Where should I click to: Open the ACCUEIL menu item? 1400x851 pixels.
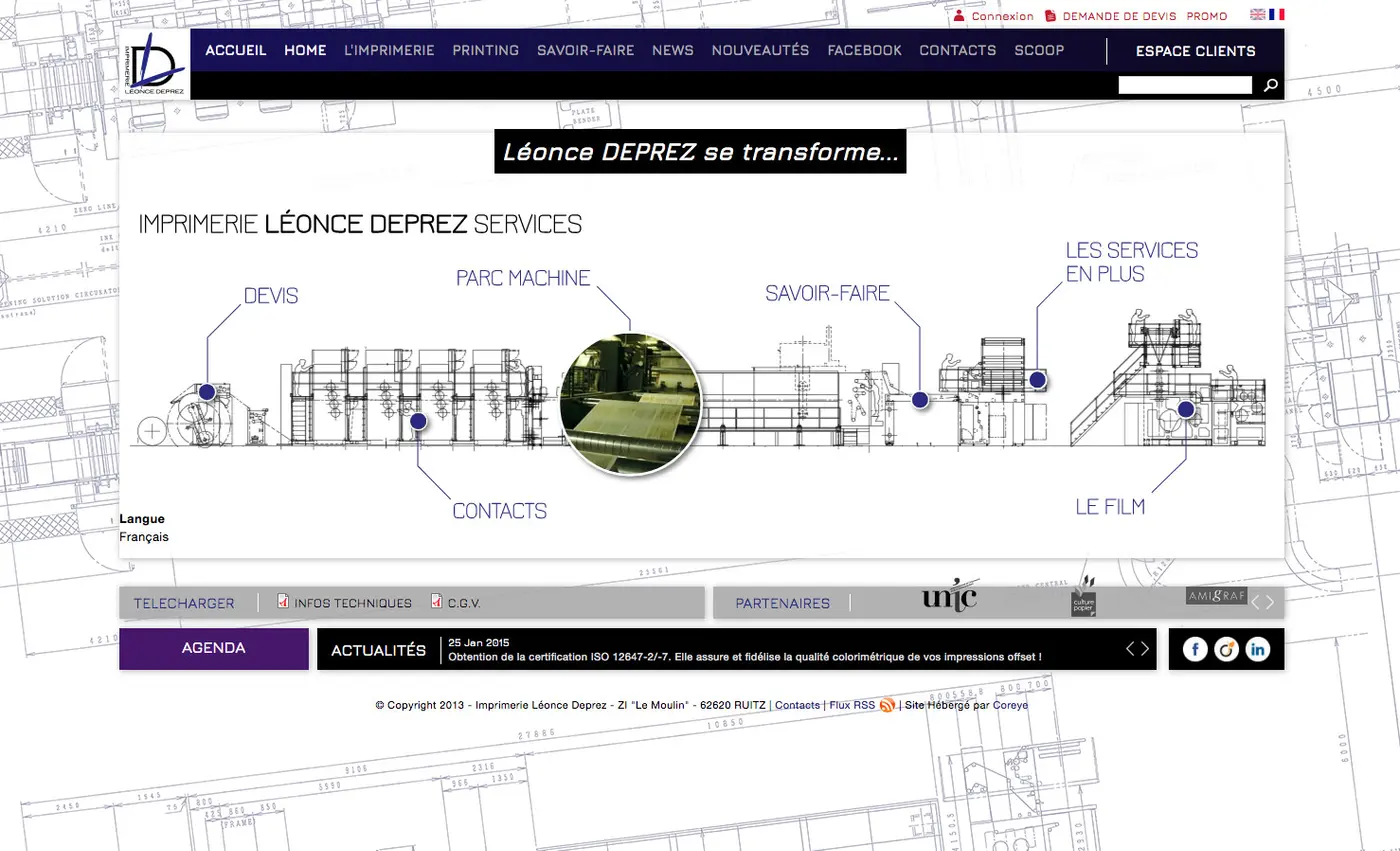[236, 50]
